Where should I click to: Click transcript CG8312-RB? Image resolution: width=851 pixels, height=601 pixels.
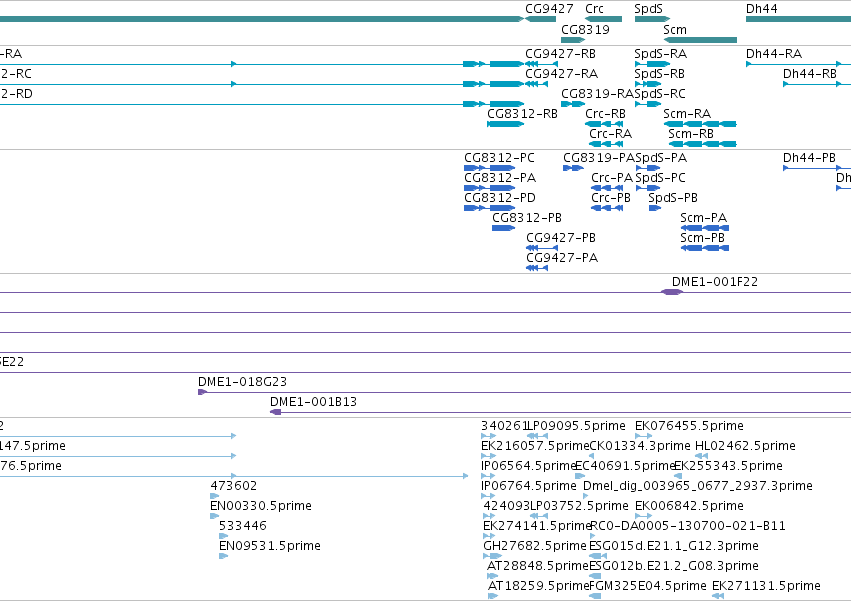click(x=522, y=114)
